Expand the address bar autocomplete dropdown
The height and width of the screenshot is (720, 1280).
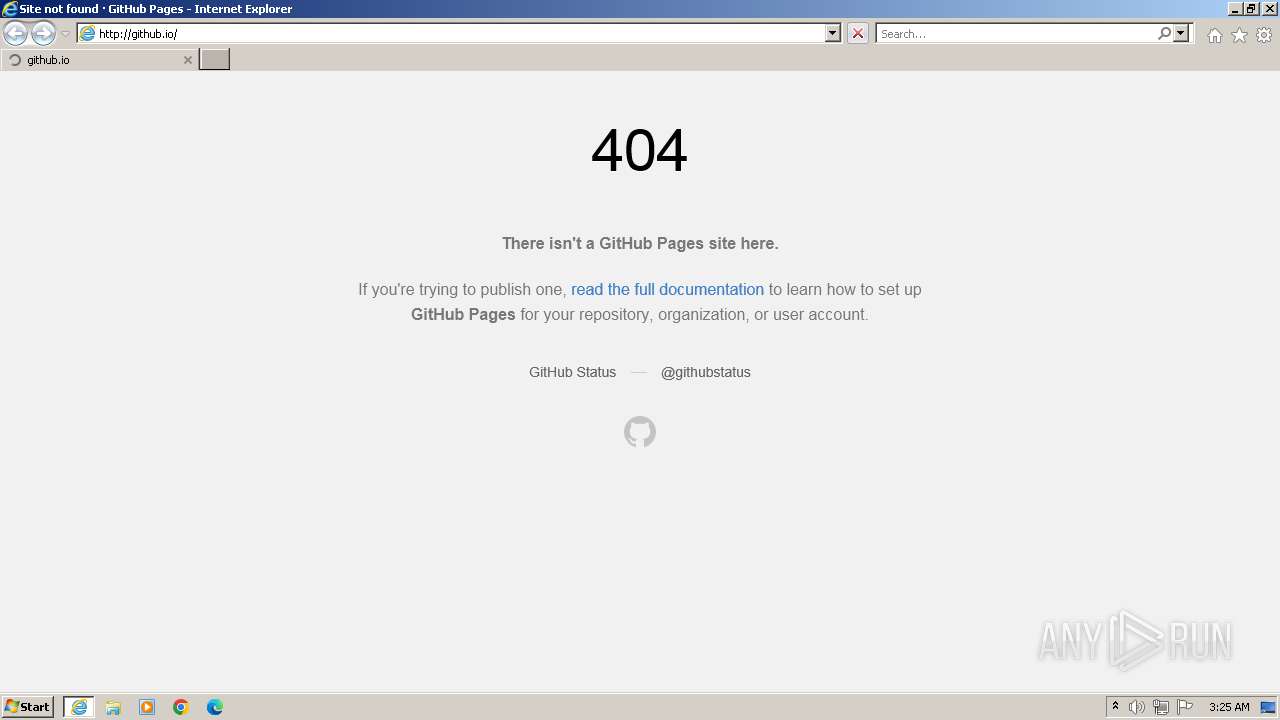click(x=833, y=33)
